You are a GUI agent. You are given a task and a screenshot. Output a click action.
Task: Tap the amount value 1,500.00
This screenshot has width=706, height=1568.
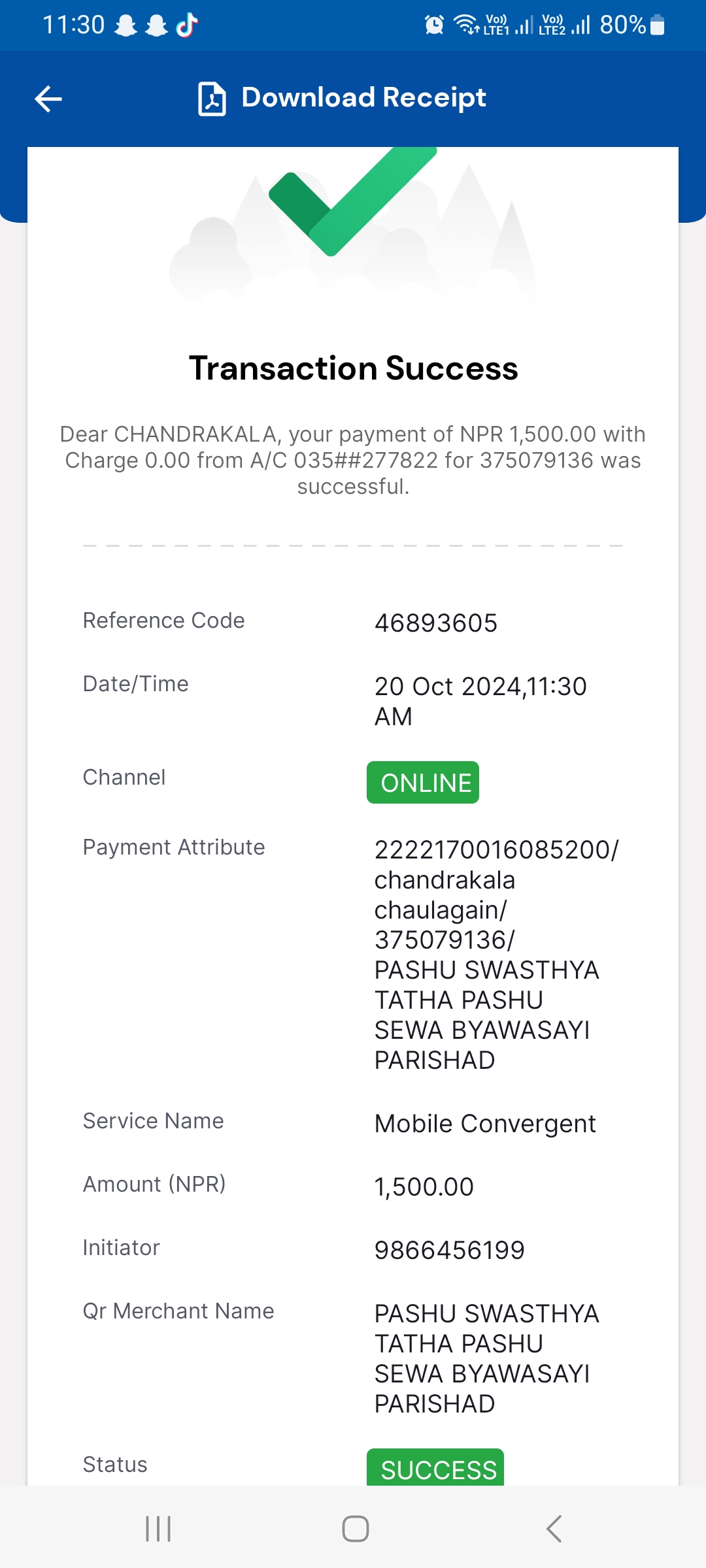point(424,1187)
